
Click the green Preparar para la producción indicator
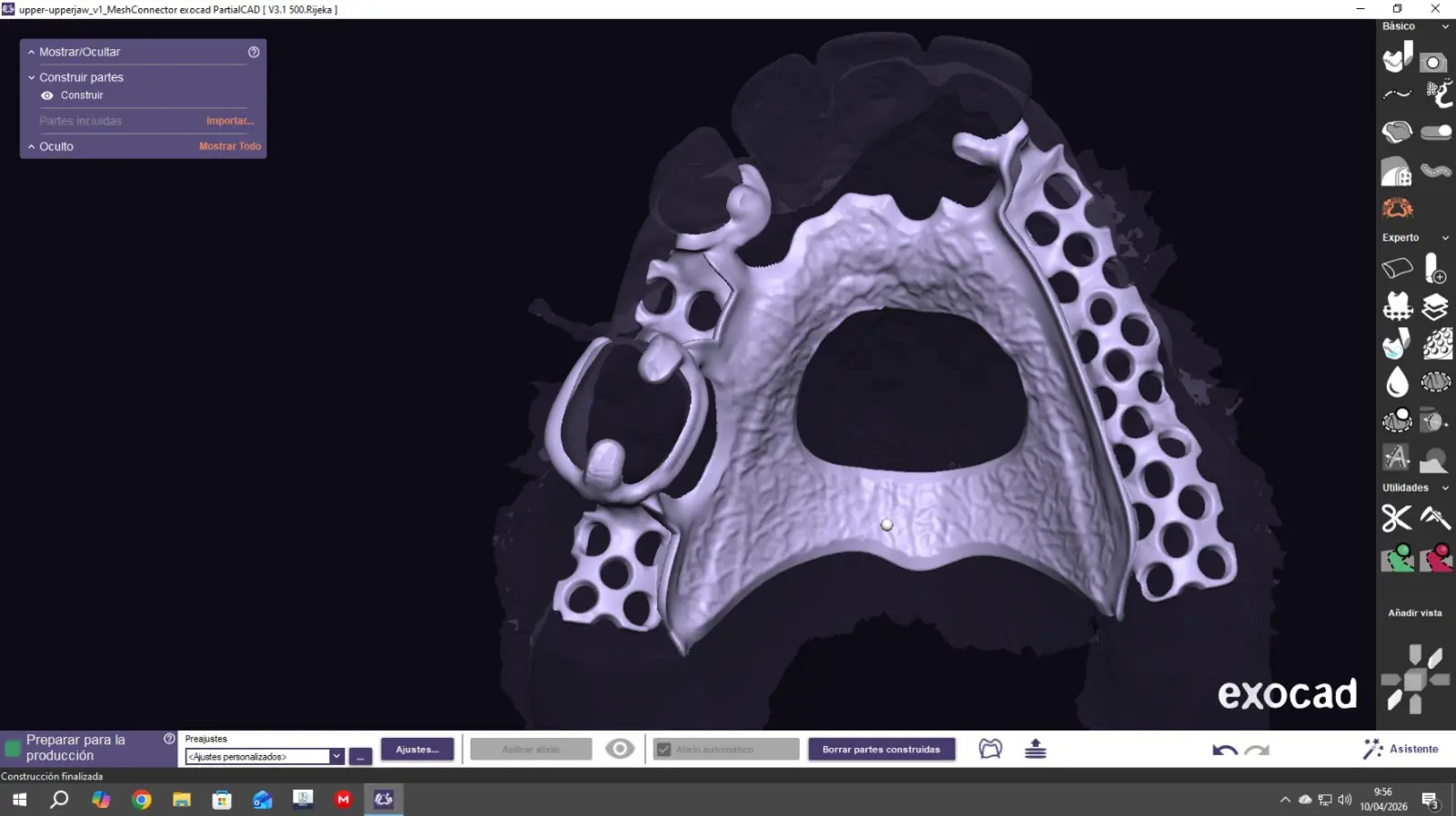point(13,749)
